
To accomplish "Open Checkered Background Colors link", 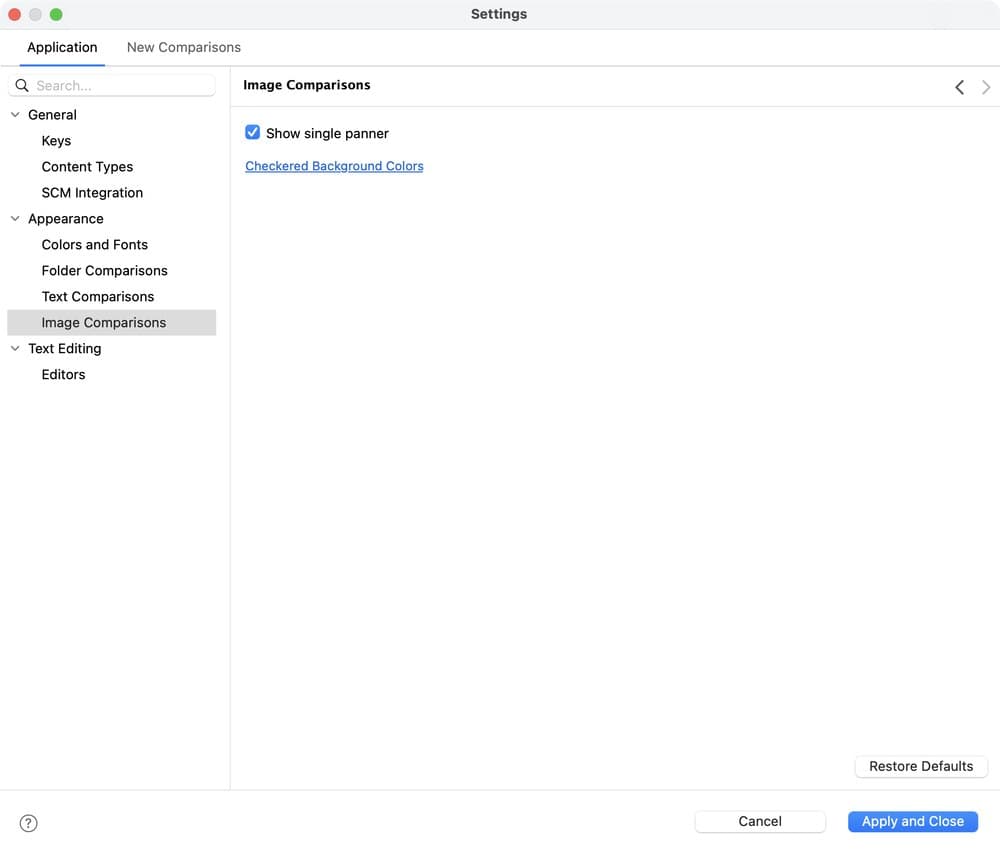I will (334, 166).
